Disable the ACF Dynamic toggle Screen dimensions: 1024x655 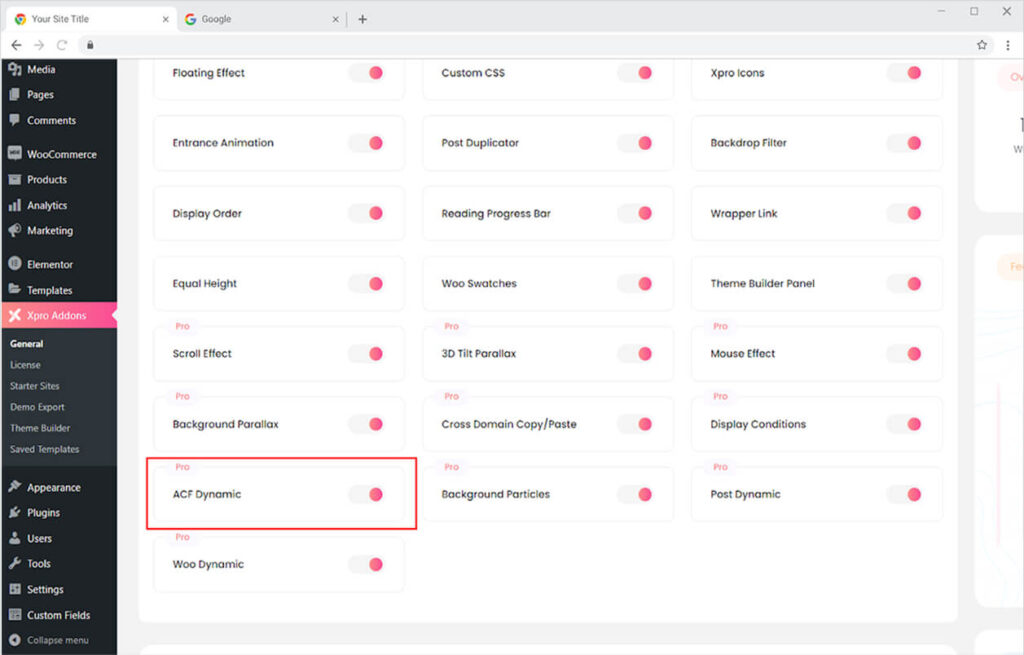tap(366, 494)
